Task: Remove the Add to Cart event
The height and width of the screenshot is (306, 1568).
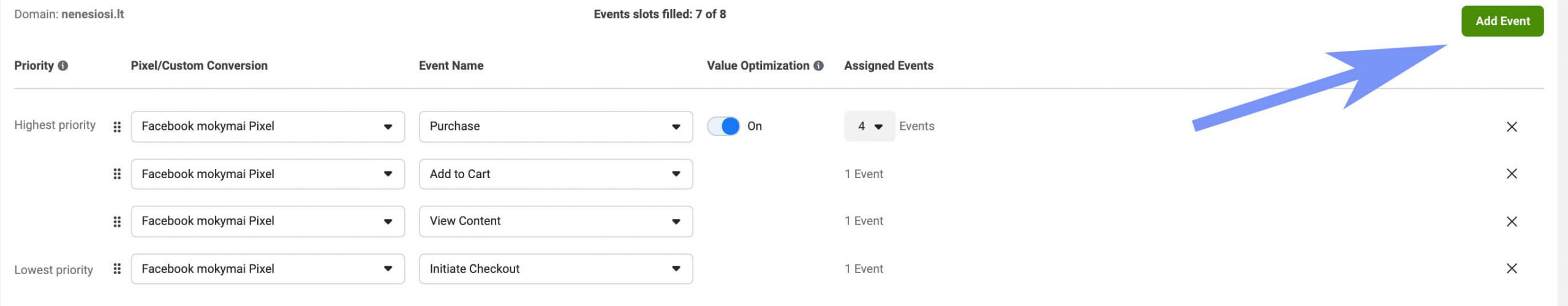Action: click(1511, 174)
